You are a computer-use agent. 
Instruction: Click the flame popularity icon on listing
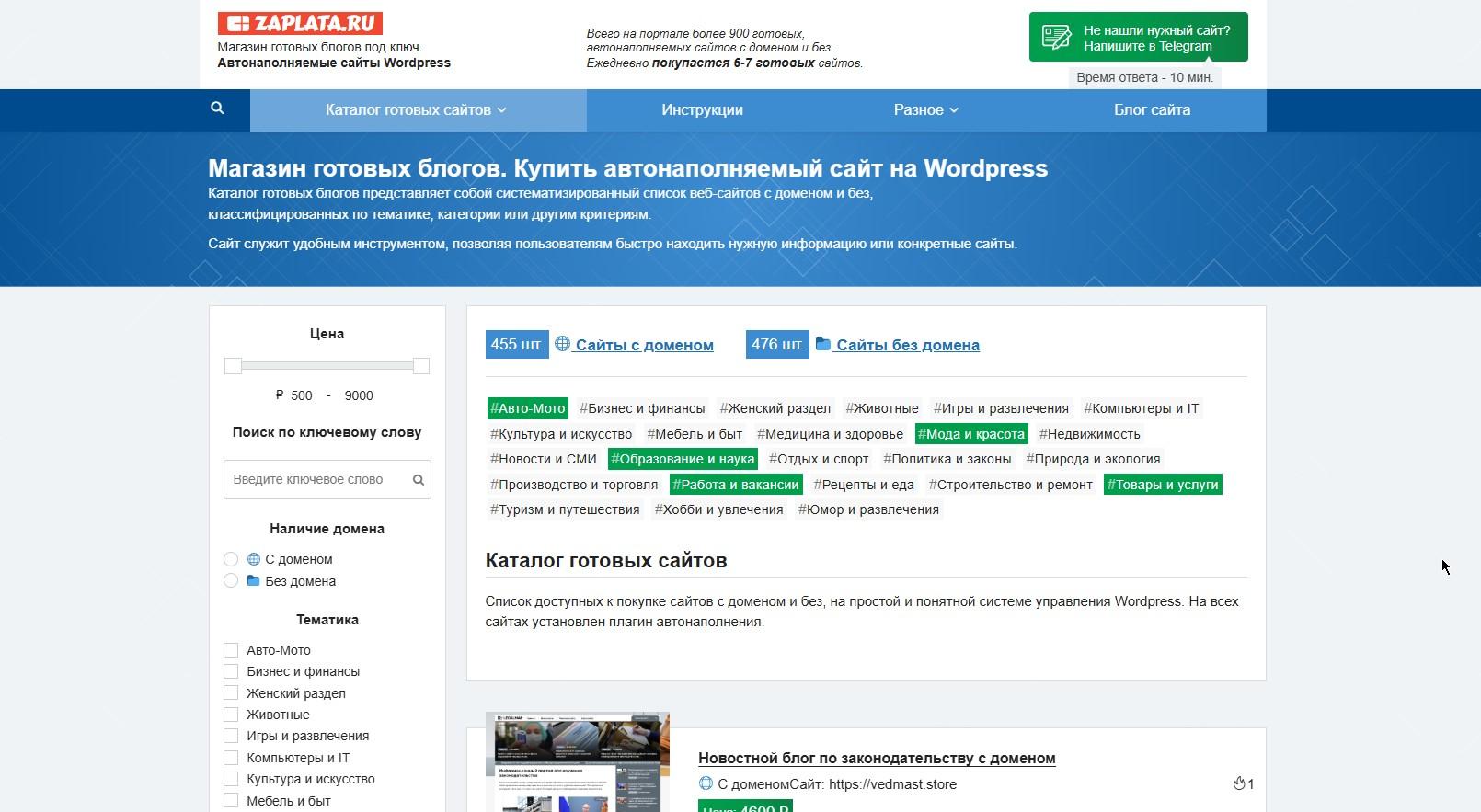1238,783
